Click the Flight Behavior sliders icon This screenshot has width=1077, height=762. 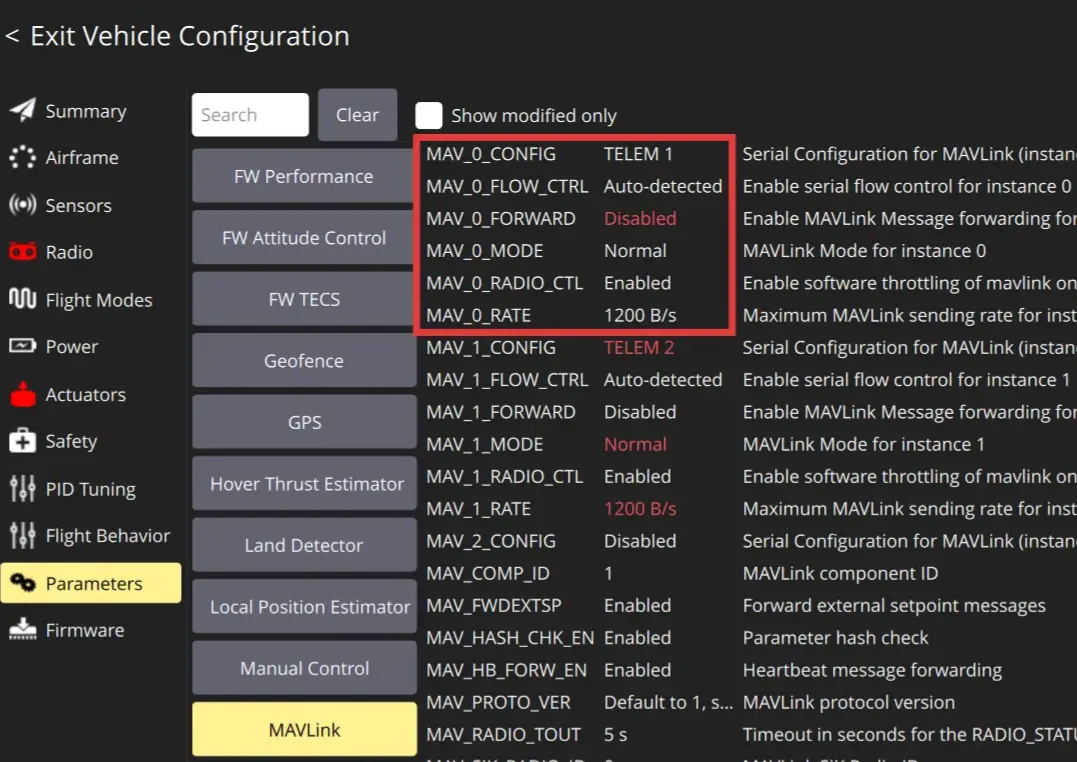[x=22, y=535]
